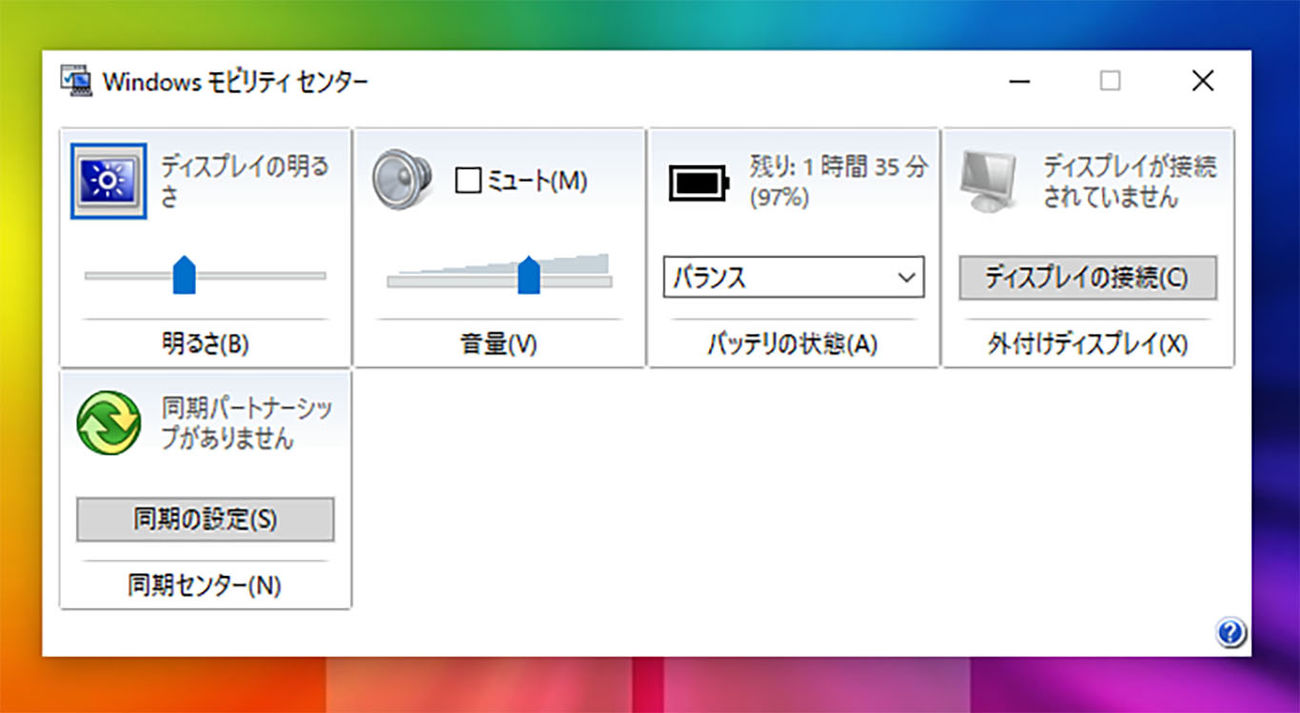Image resolution: width=1300 pixels, height=713 pixels.
Task: Minimize the Mobility Center window
Action: pyautogui.click(x=1019, y=81)
